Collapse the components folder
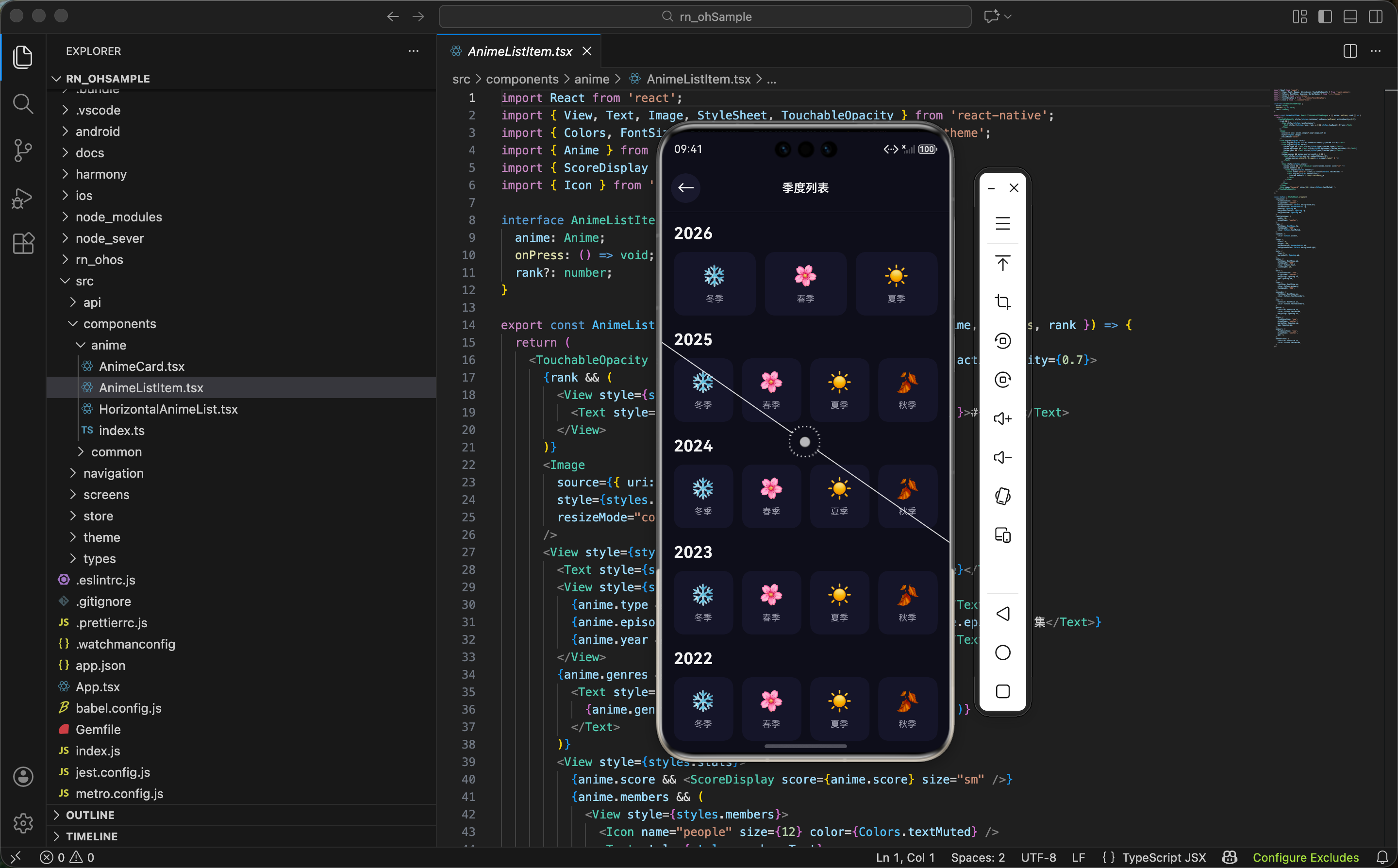This screenshot has width=1398, height=868. [x=119, y=324]
